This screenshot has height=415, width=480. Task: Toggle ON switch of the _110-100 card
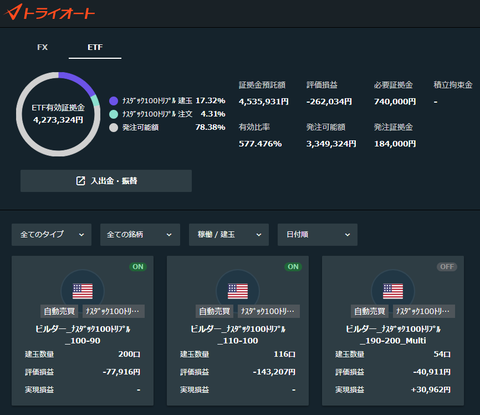coord(293,267)
